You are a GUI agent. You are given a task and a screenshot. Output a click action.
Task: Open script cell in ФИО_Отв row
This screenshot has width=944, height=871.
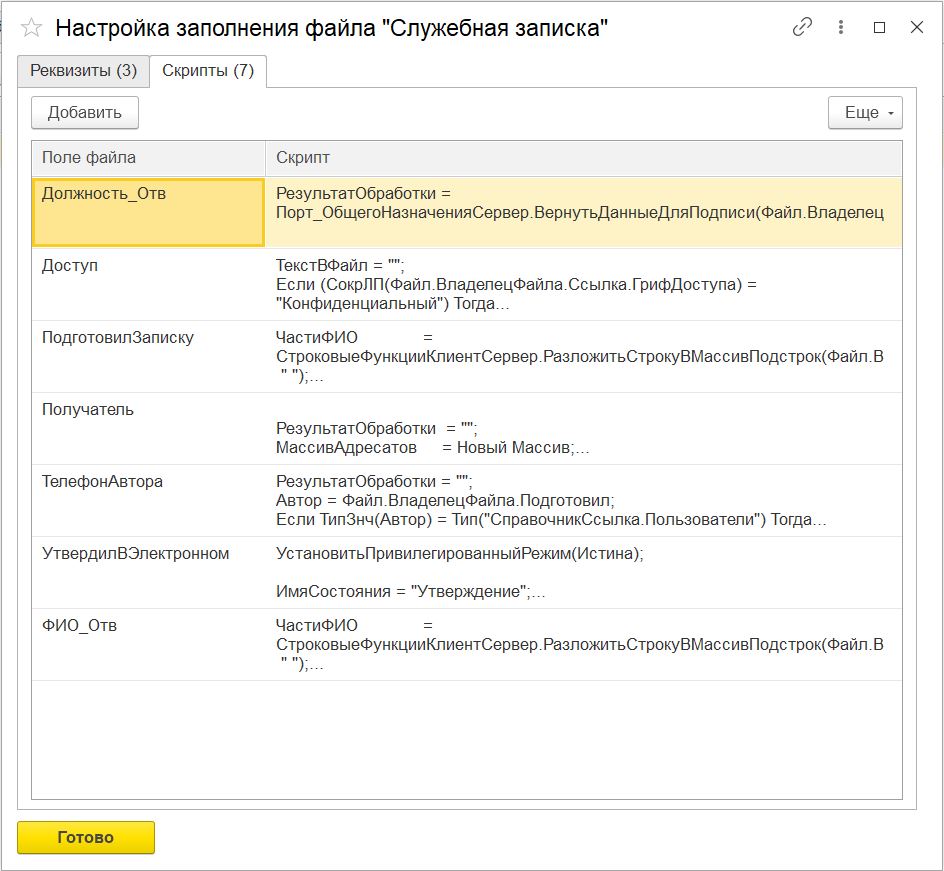point(583,645)
